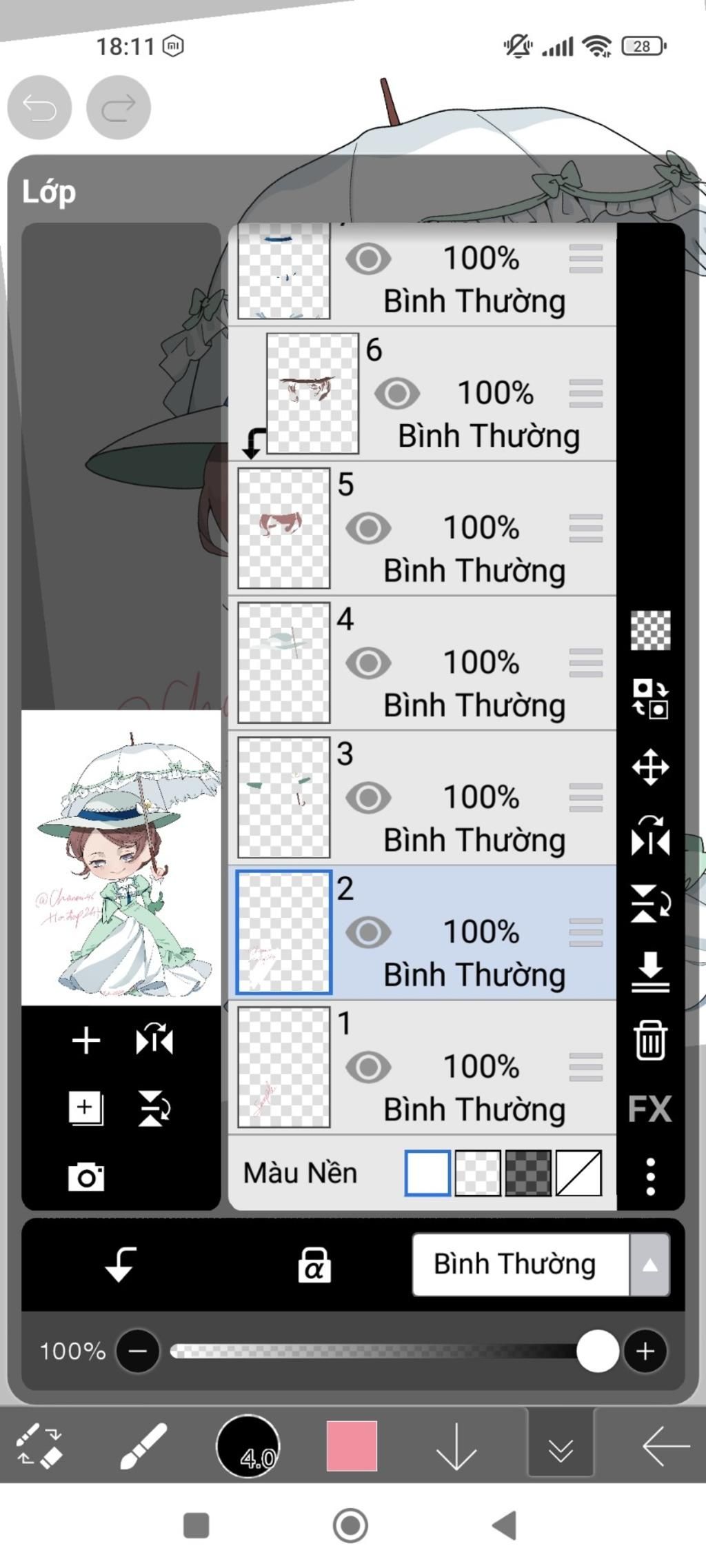The height and width of the screenshot is (1568, 706).
Task: Hide layer 5 with eye icon
Action: point(368,528)
